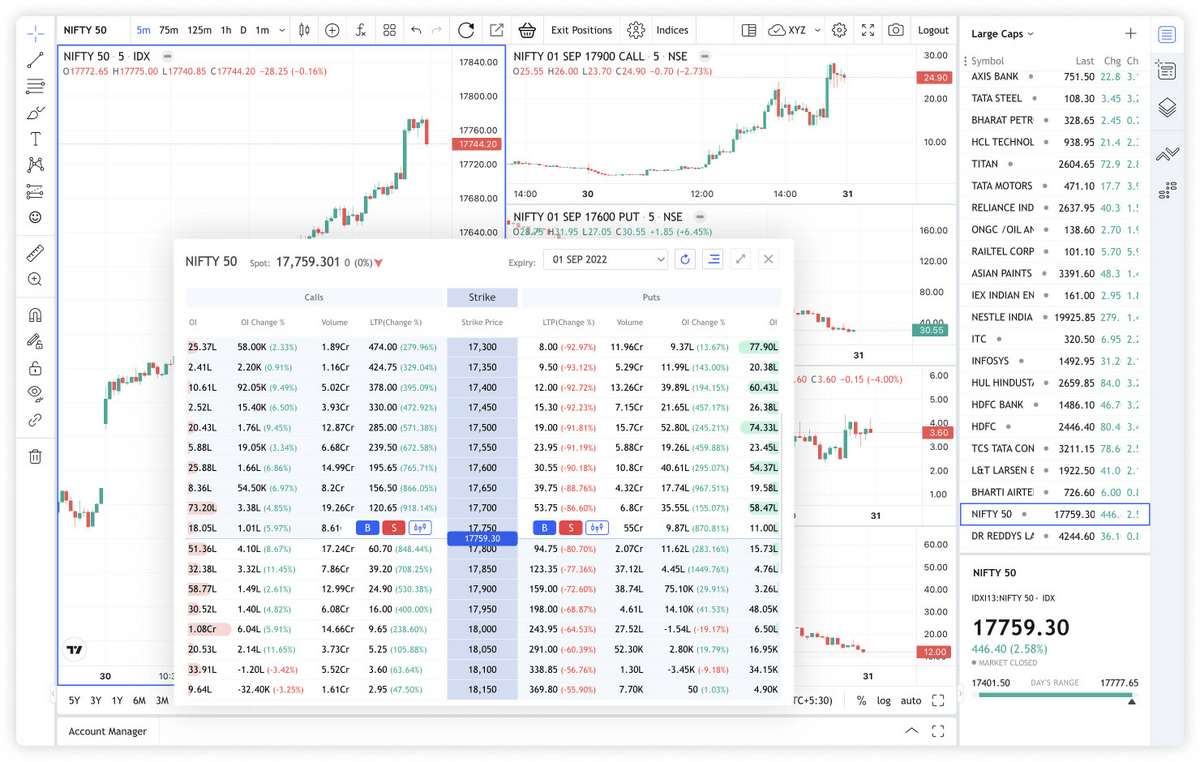Open the Fibonacci/horizontal lines tool
Image resolution: width=1200 pixels, height=762 pixels.
[x=35, y=86]
